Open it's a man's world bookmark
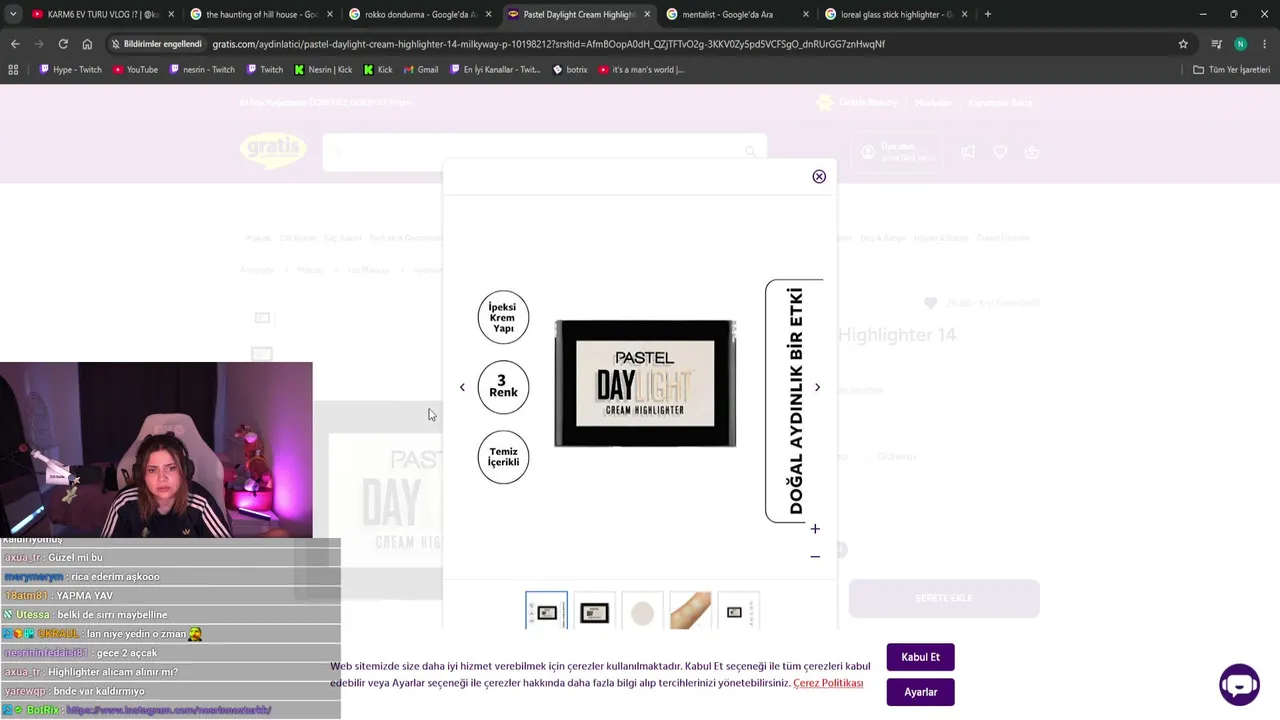This screenshot has width=1280, height=720. click(x=641, y=70)
